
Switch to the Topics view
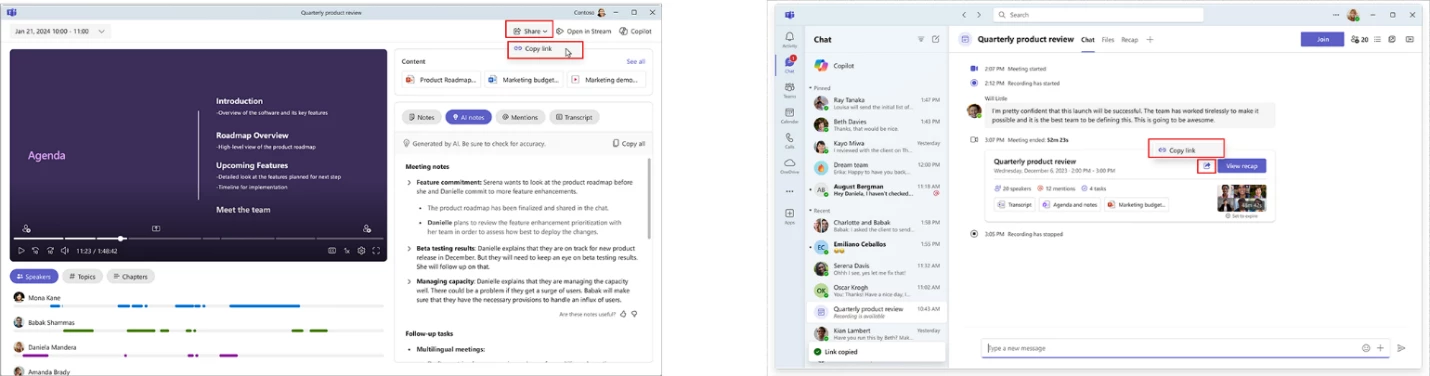(83, 276)
